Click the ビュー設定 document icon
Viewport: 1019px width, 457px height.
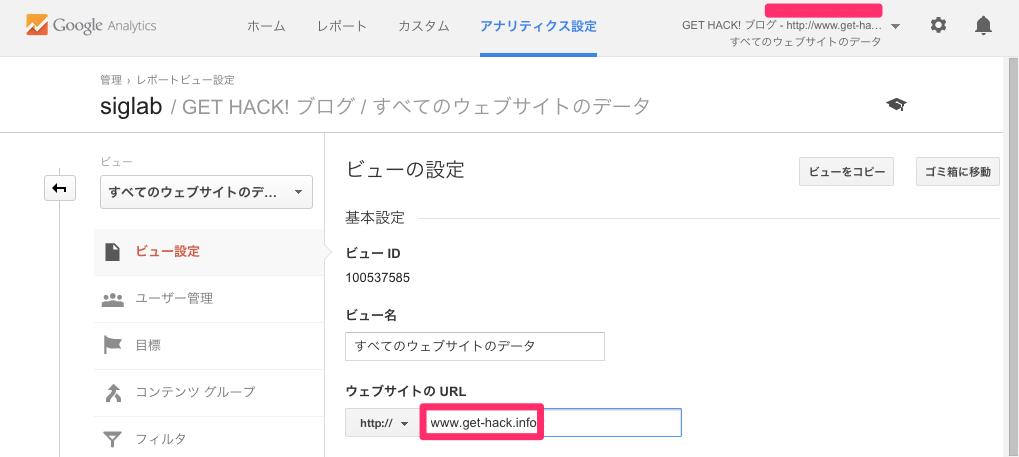coord(113,252)
